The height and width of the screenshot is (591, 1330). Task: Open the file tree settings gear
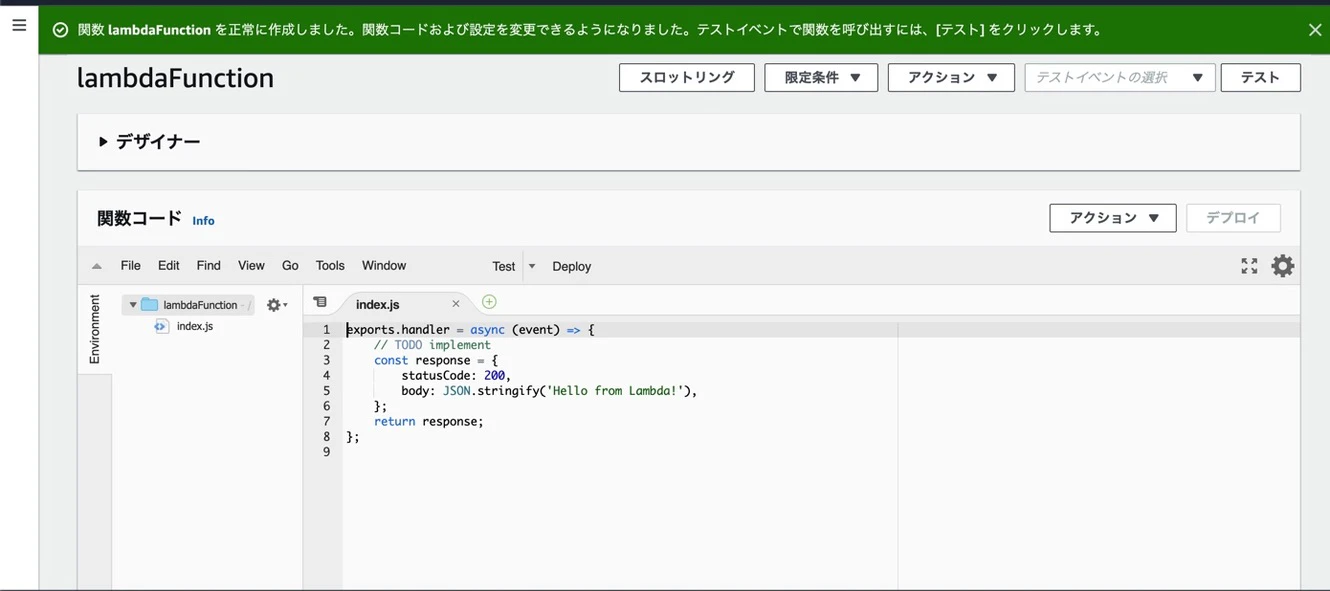277,305
